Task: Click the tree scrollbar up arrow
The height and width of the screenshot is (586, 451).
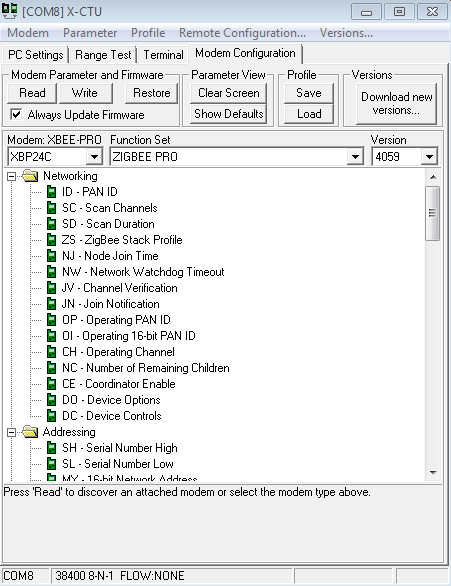Action: tap(433, 177)
